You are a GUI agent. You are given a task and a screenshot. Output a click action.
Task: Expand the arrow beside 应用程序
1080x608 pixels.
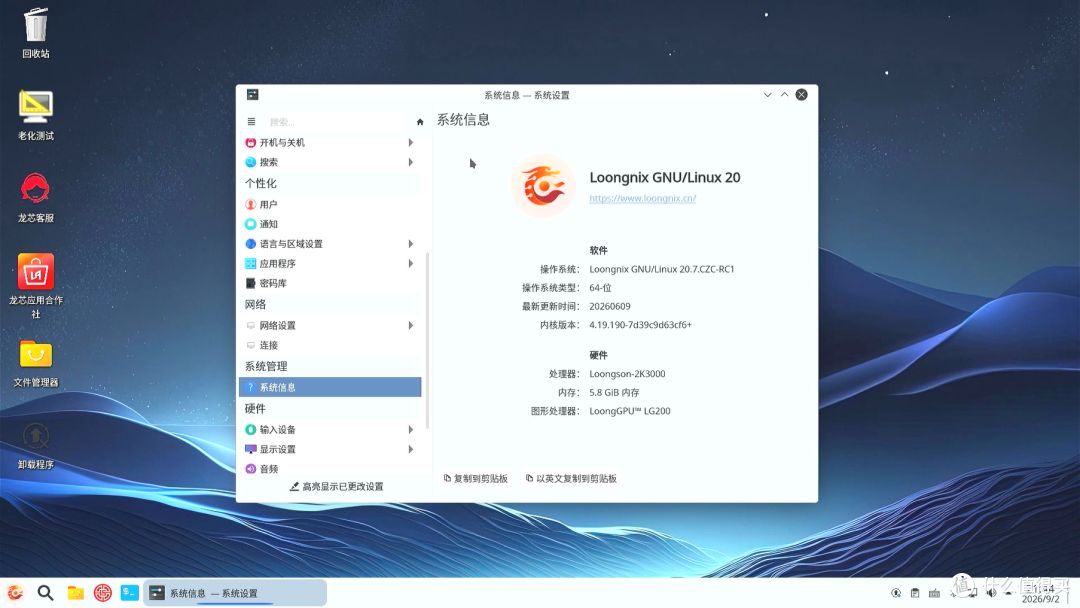[x=411, y=264]
